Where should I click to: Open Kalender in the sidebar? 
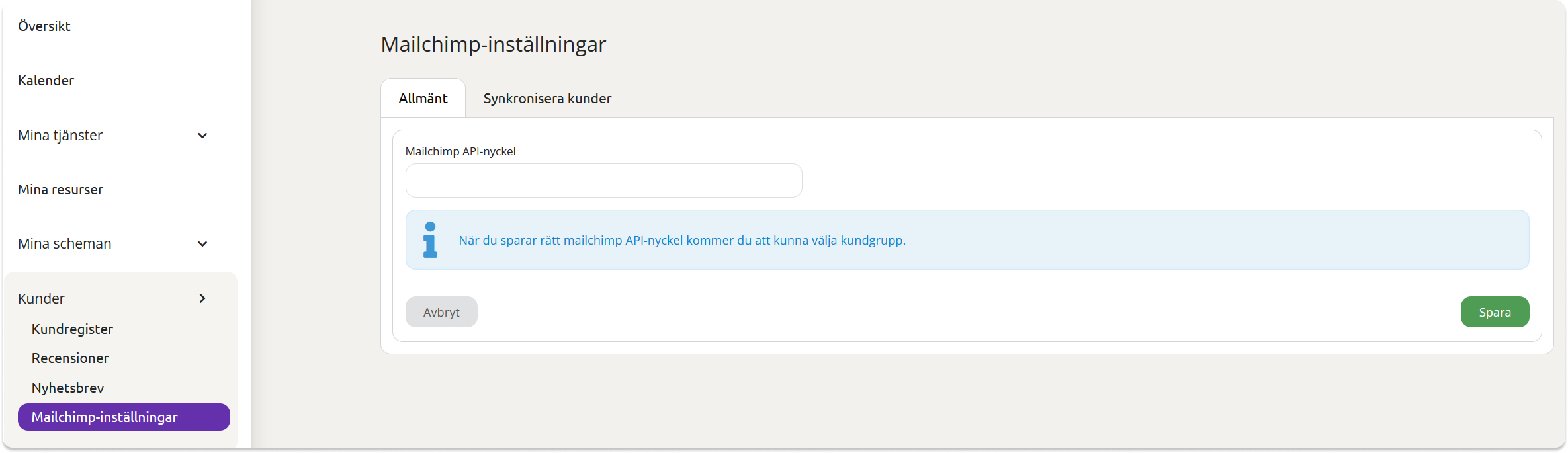coord(46,81)
